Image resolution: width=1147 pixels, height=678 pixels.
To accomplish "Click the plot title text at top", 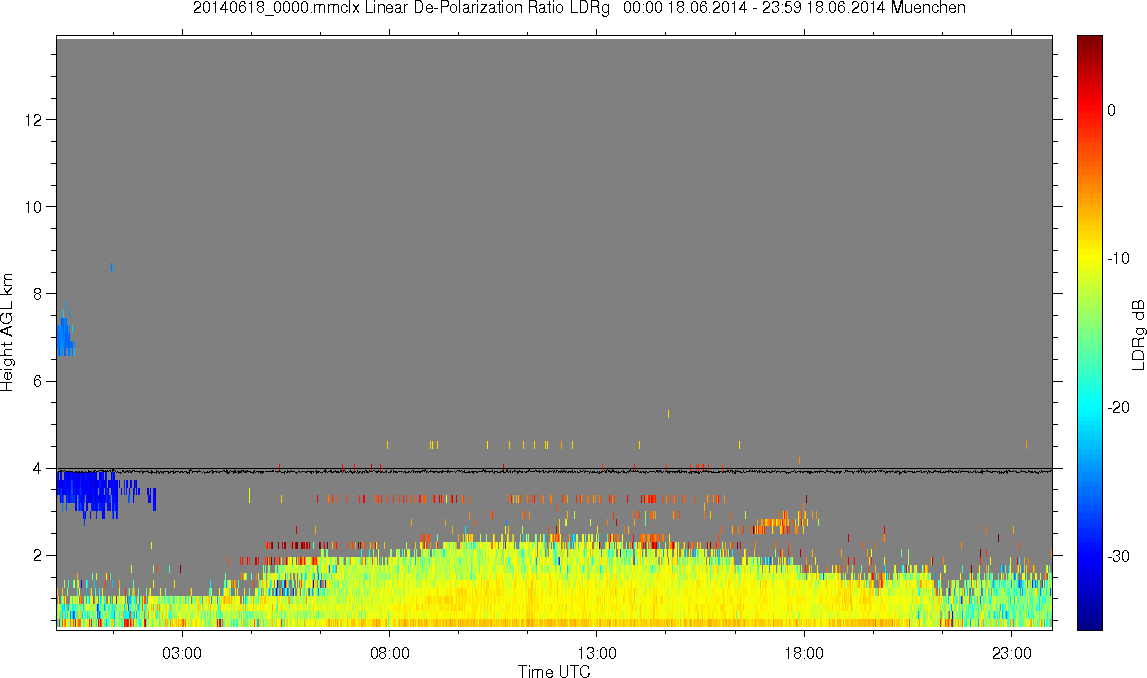I will tap(579, 8).
